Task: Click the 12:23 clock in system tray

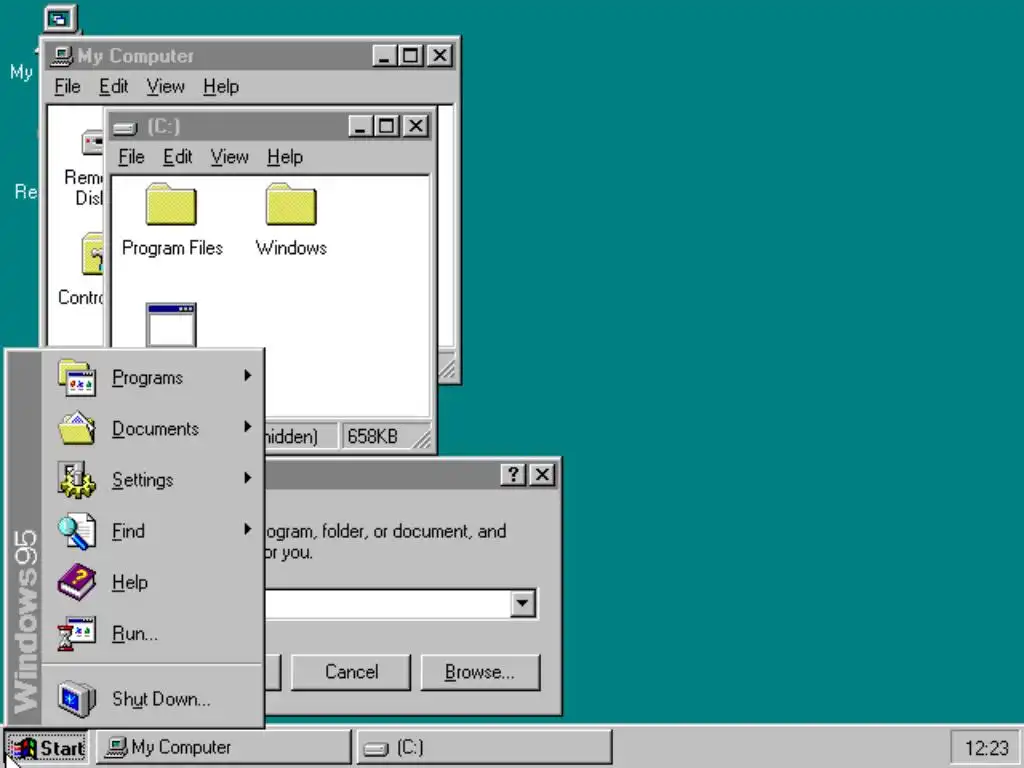Action: click(x=987, y=748)
